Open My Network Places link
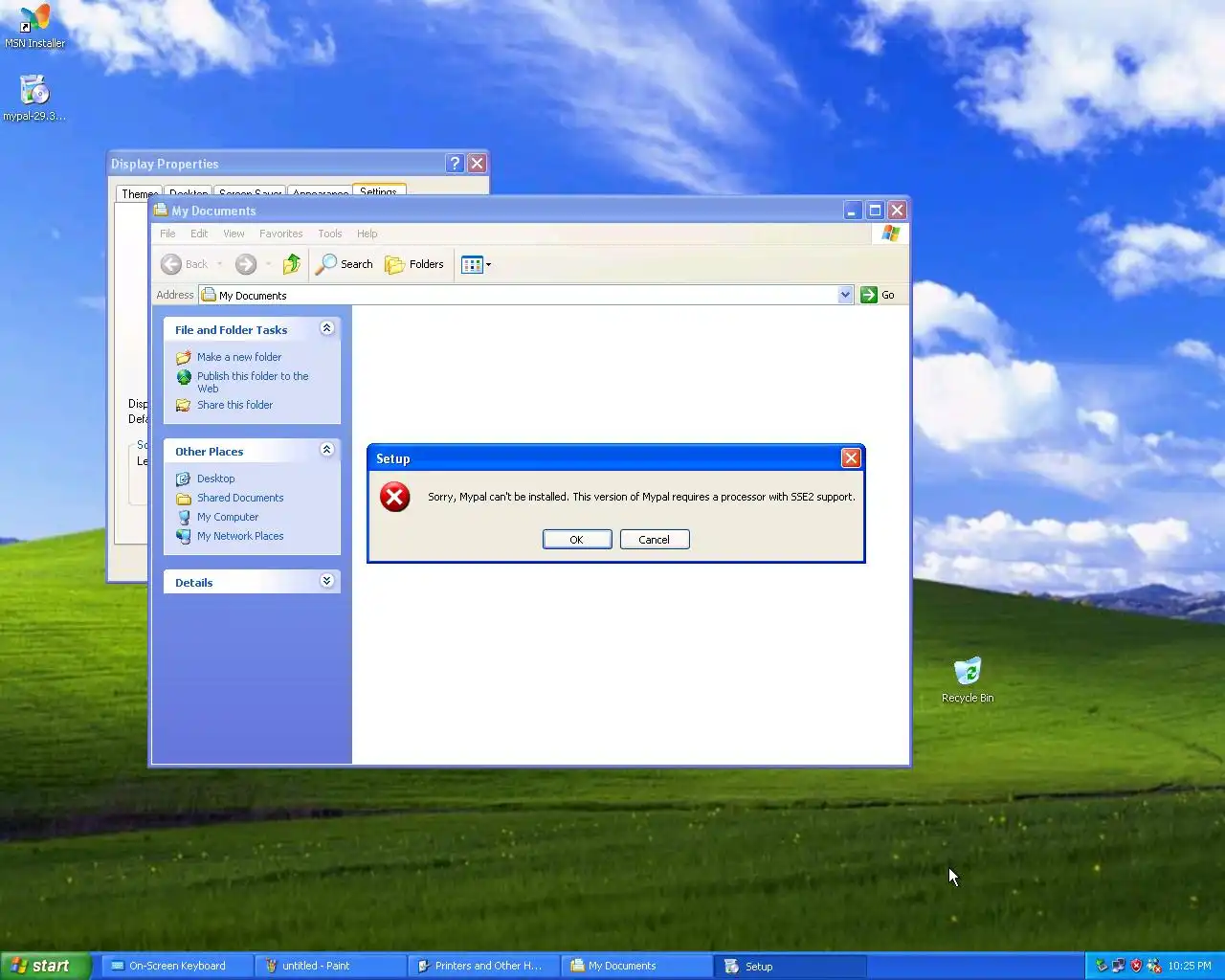This screenshot has width=1225, height=980. point(240,536)
